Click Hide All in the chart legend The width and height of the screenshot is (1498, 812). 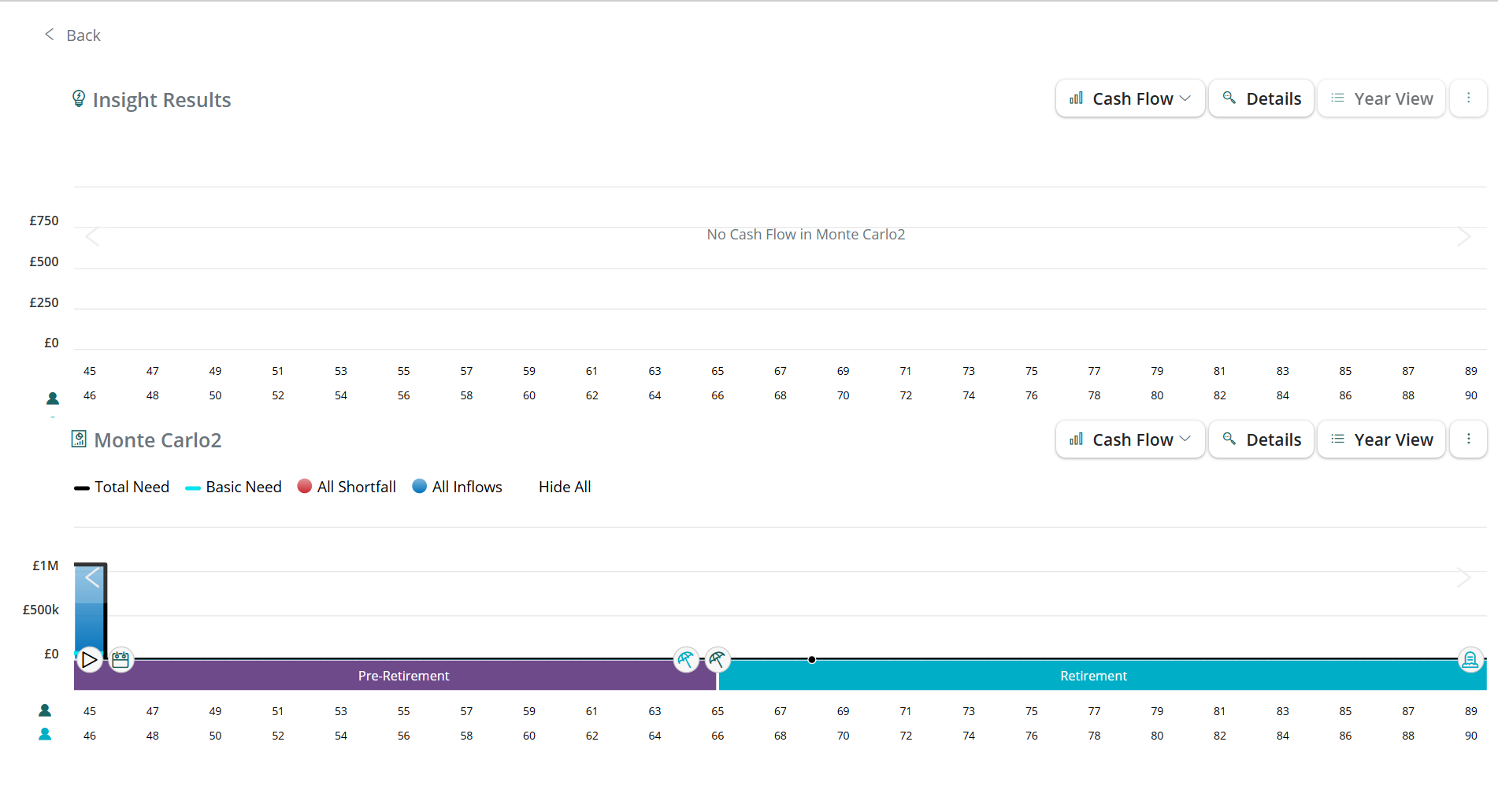(x=565, y=488)
